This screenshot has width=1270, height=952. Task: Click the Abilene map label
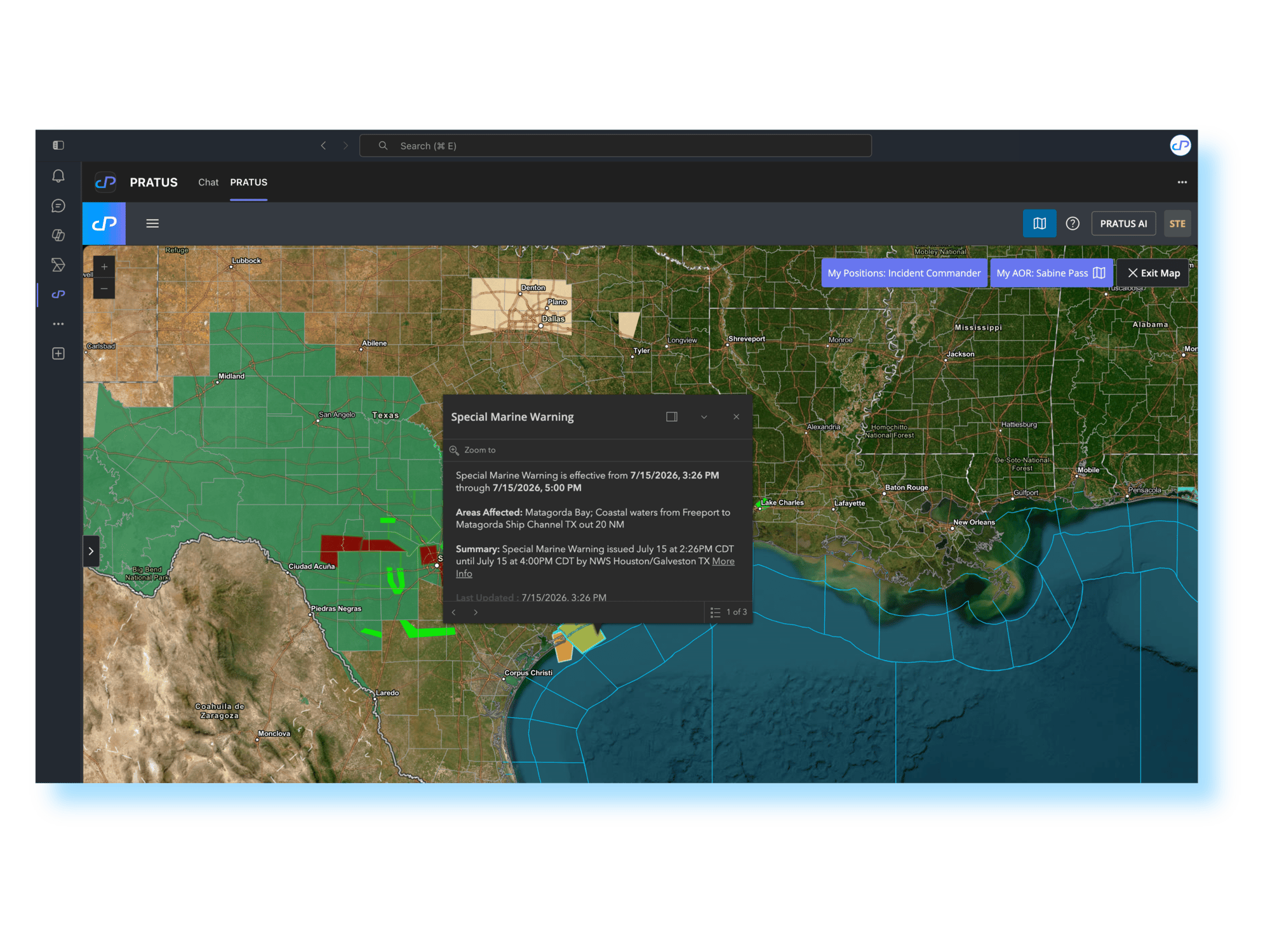pos(374,343)
